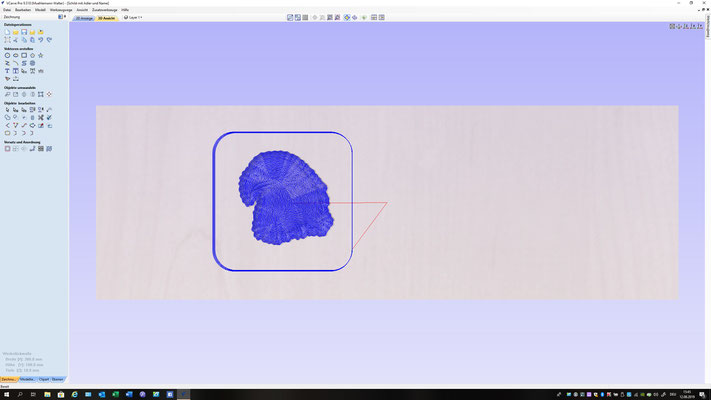This screenshot has height=400, width=711.
Task: Toggle the first icon in the top toolbar
Action: click(290, 17)
